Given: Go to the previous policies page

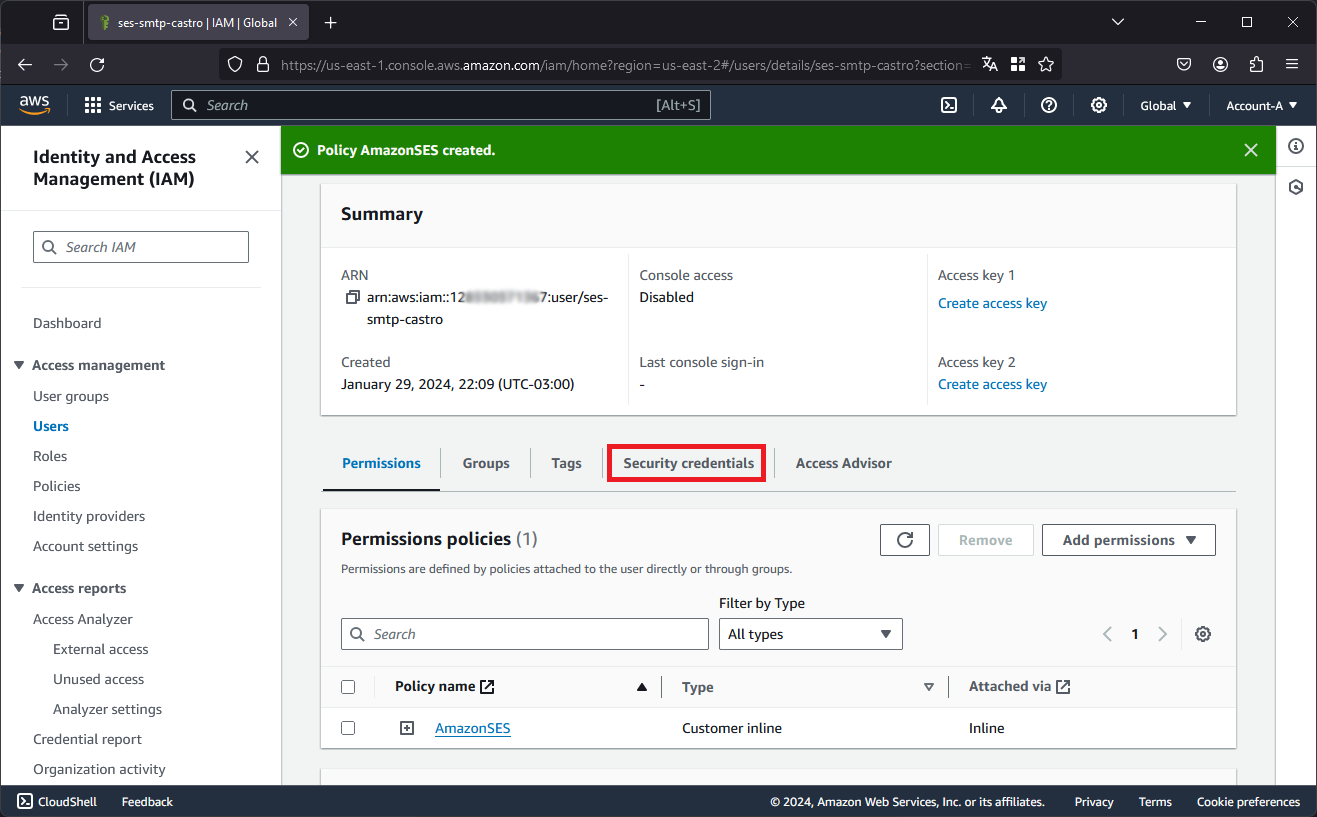Looking at the screenshot, I should pyautogui.click(x=1107, y=634).
